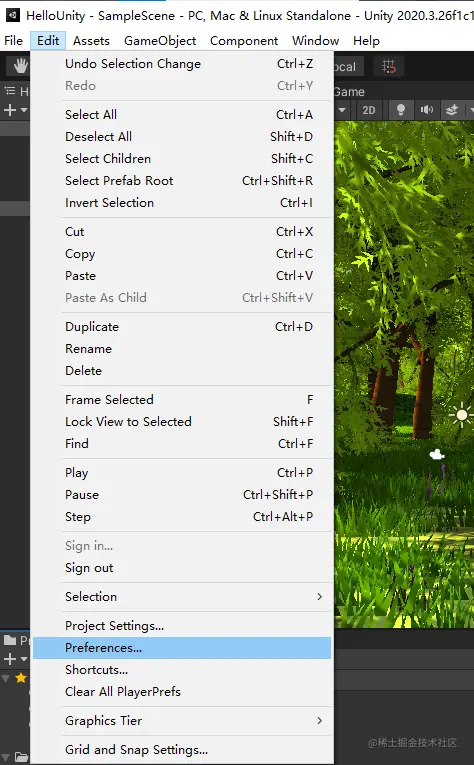Choose Select Prefab Root

(x=182, y=180)
